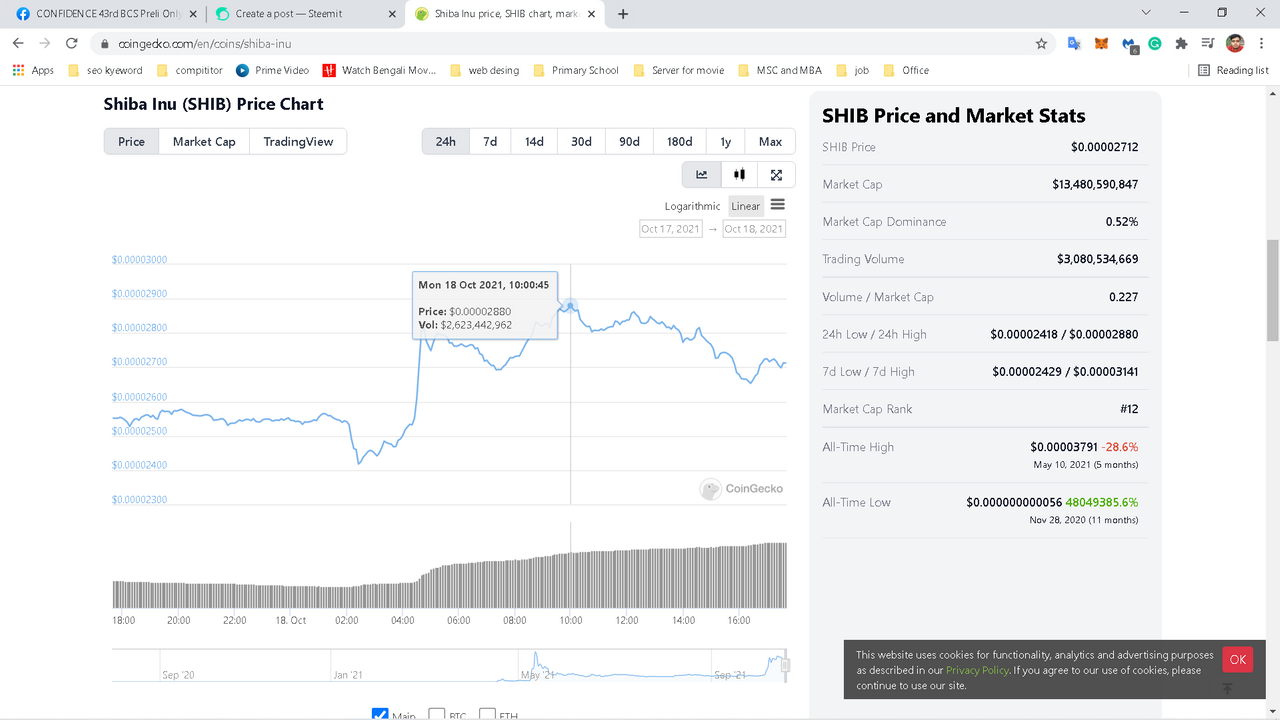Image resolution: width=1280 pixels, height=720 pixels.
Task: Select the 24h time range
Action: [445, 141]
